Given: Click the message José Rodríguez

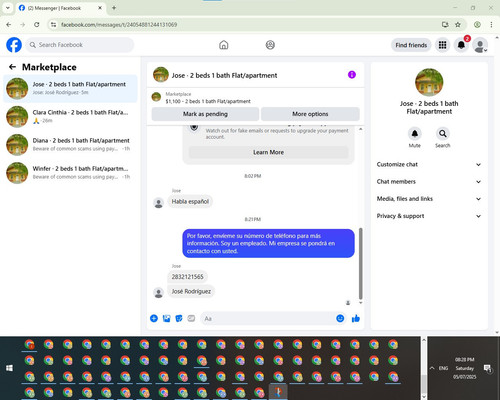Looking at the screenshot, I should pos(191,291).
